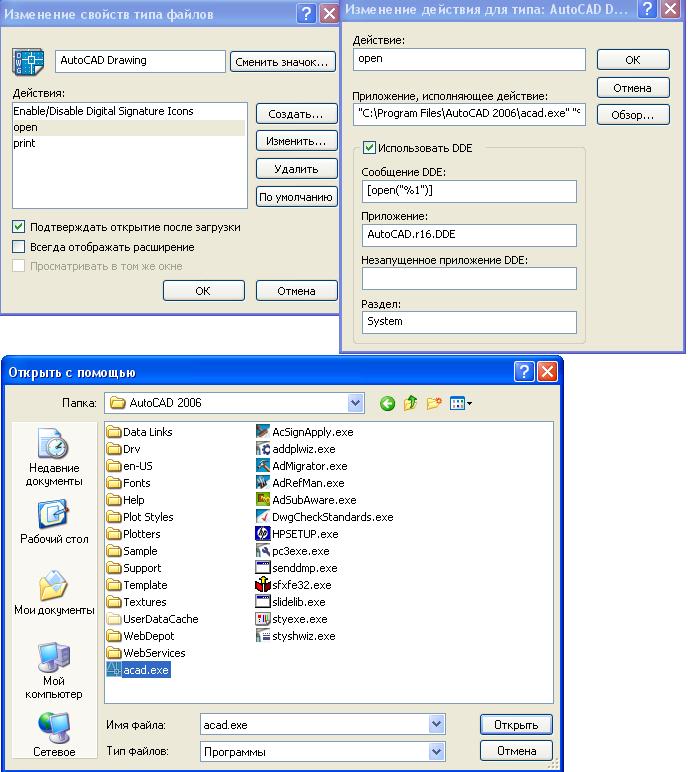Open the Views menu icon
Image resolution: width=688 pixels, height=772 pixels.
pyautogui.click(x=460, y=404)
